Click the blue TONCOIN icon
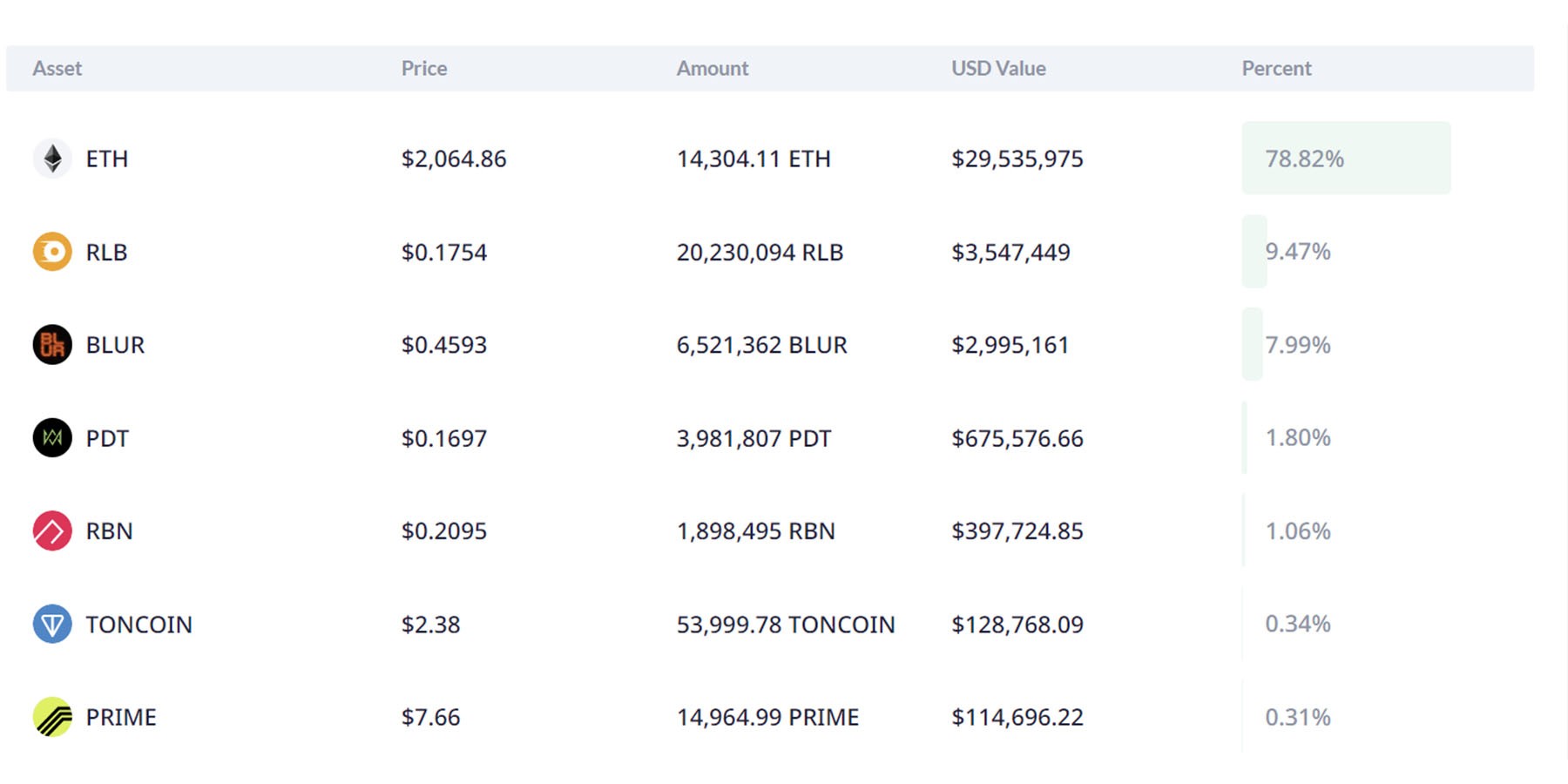Screen dimensions: 1568x784 pos(52,624)
